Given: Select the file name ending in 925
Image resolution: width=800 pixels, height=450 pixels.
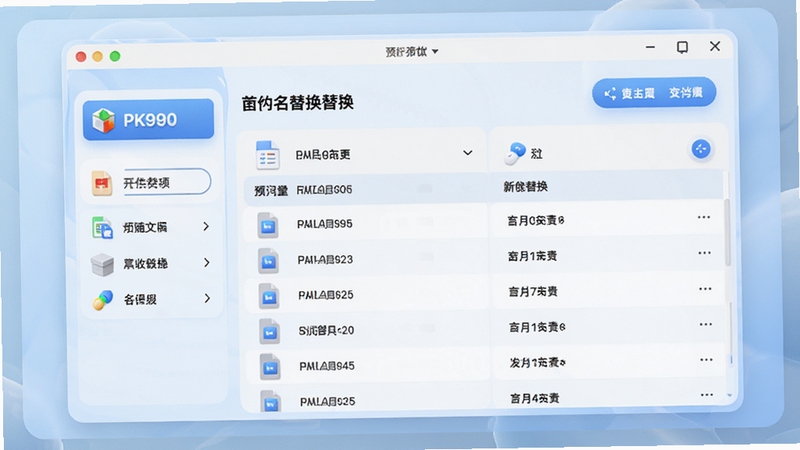Looking at the screenshot, I should pyautogui.click(x=328, y=402).
